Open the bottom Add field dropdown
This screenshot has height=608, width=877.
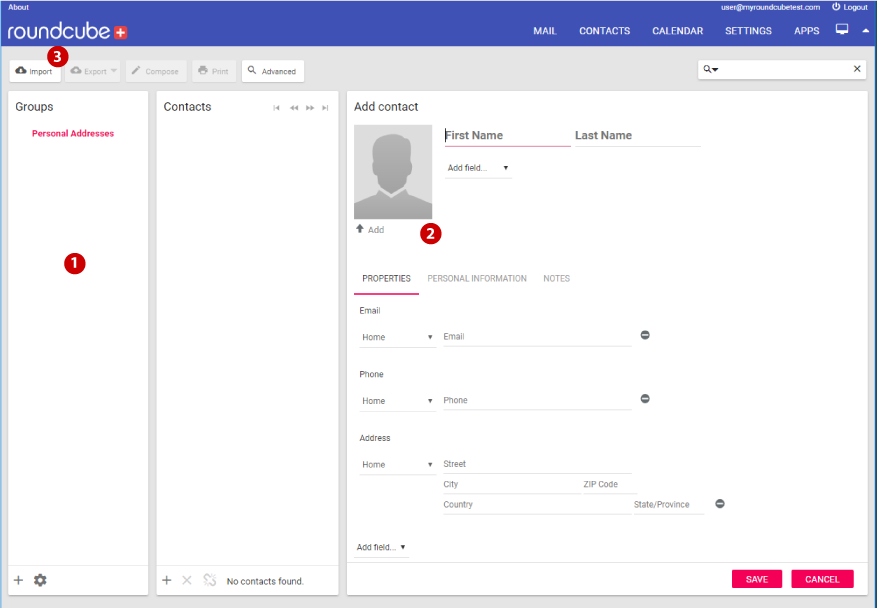click(381, 547)
